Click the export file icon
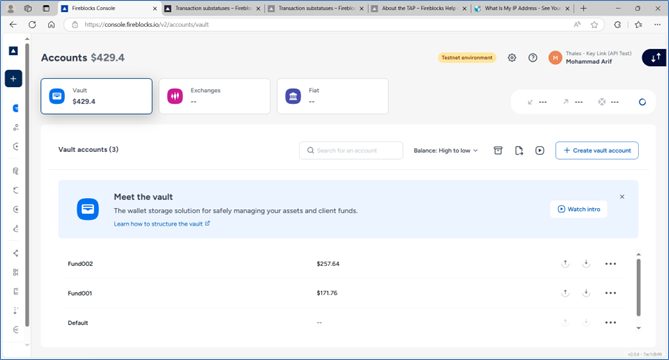This screenshot has height=360, width=669. 519,150
